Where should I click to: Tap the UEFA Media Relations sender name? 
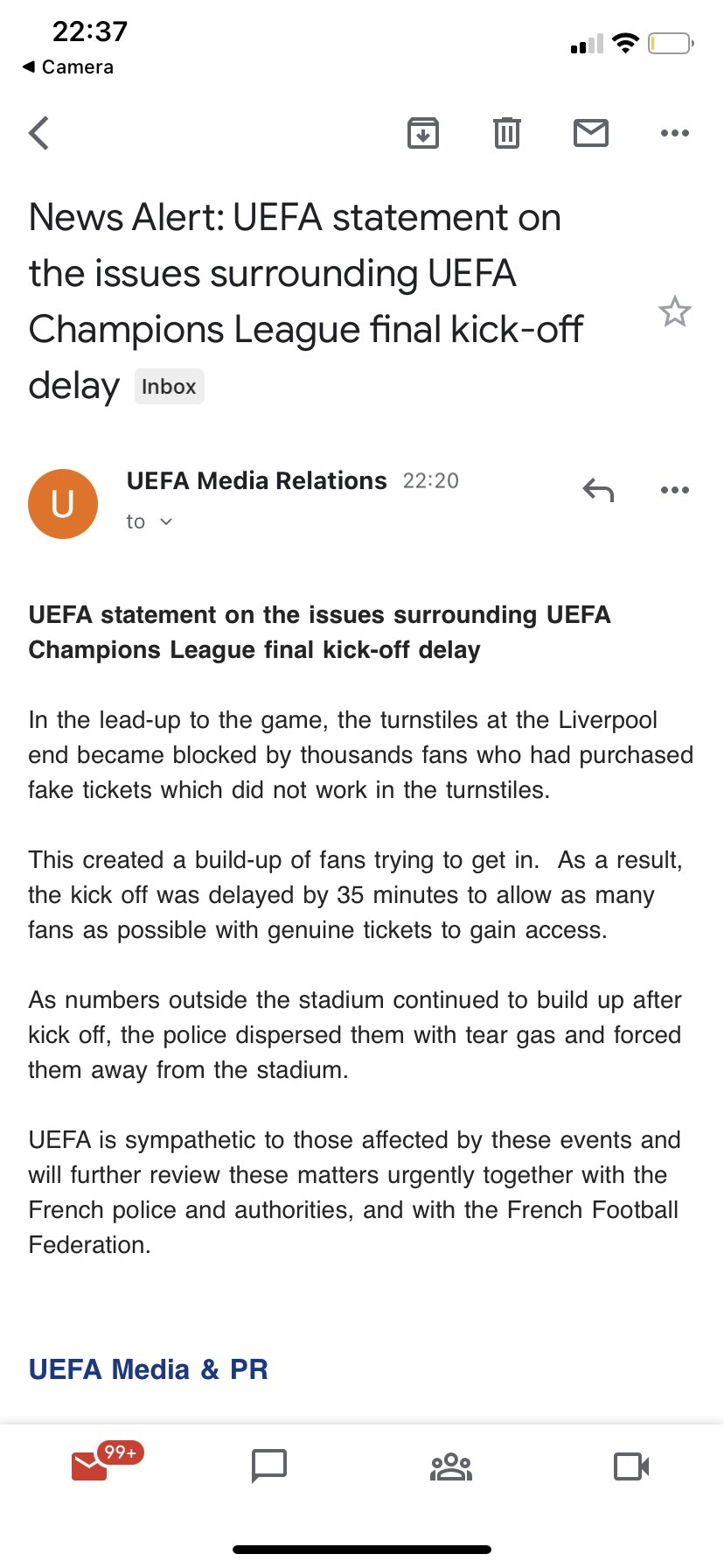tap(256, 481)
